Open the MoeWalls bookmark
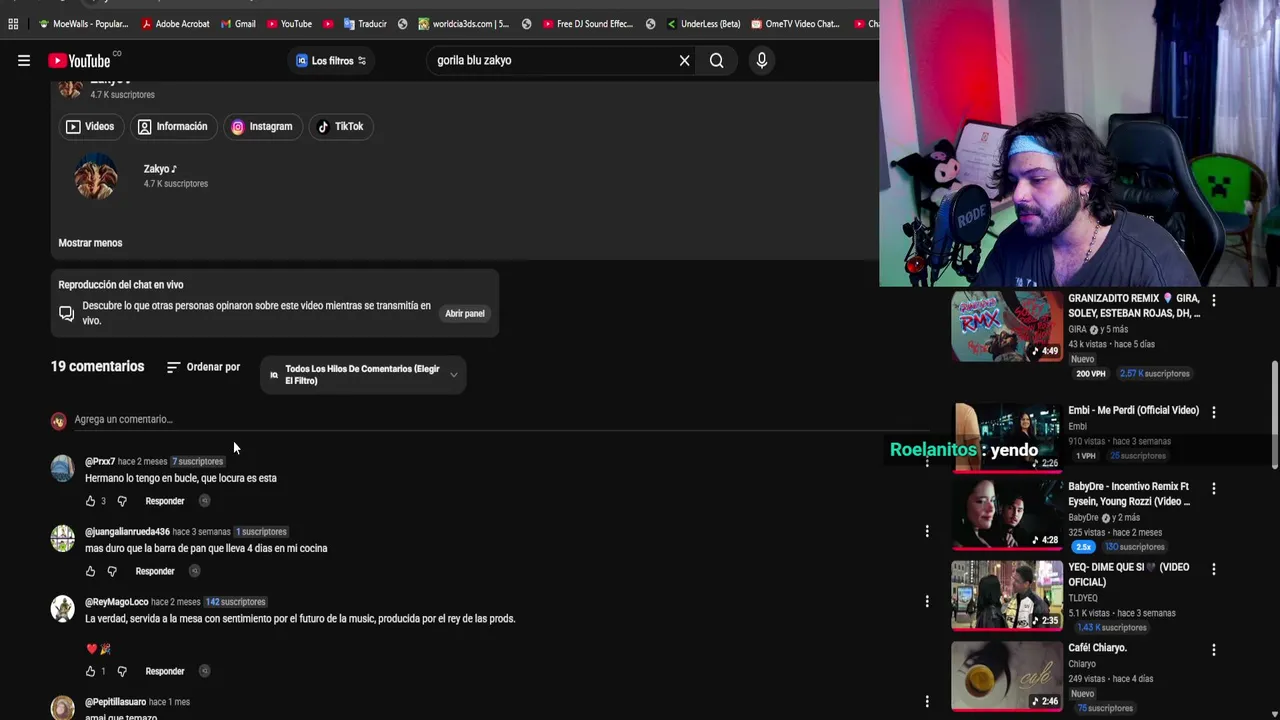 84,24
